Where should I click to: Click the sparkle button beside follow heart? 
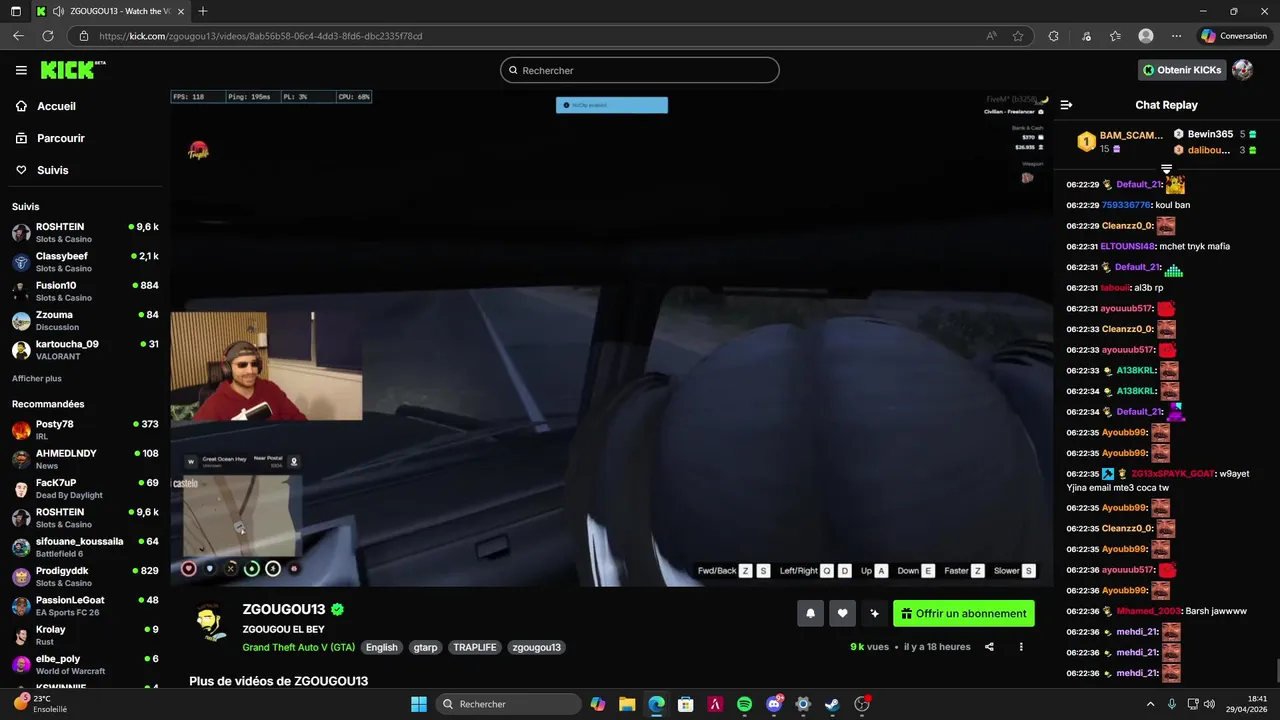pyautogui.click(x=874, y=614)
